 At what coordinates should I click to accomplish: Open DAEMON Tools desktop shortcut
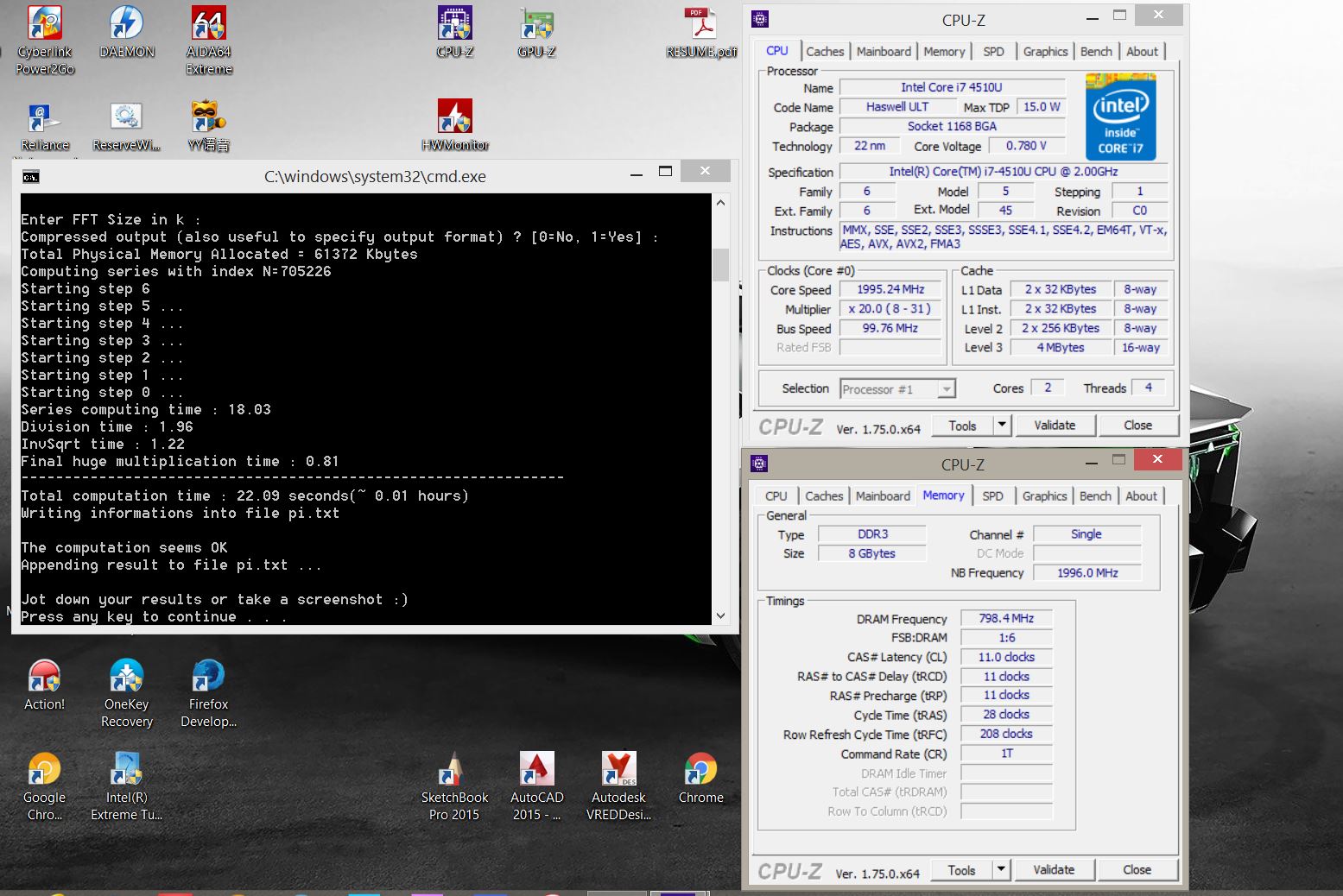(126, 33)
